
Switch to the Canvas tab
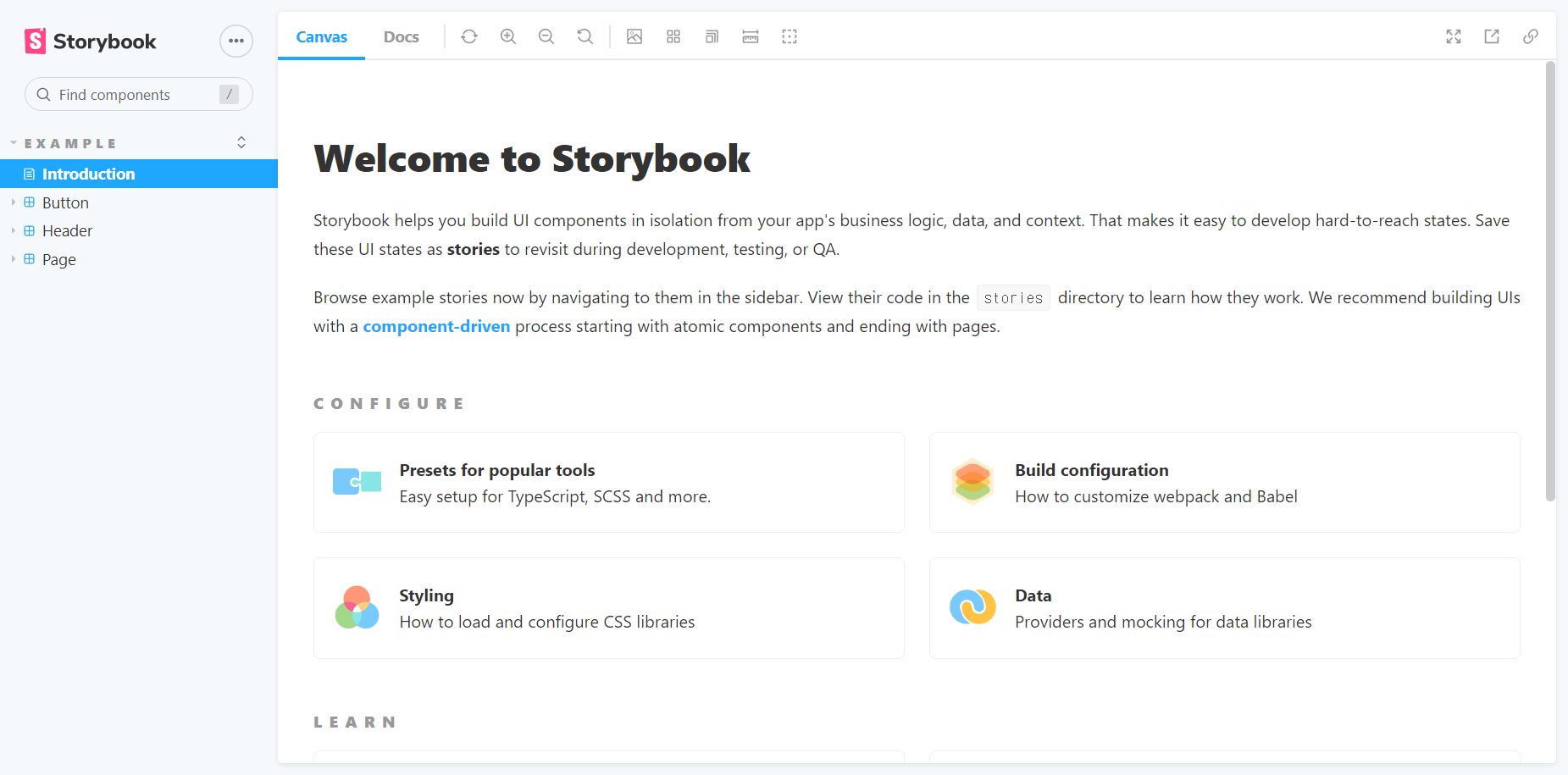322,36
